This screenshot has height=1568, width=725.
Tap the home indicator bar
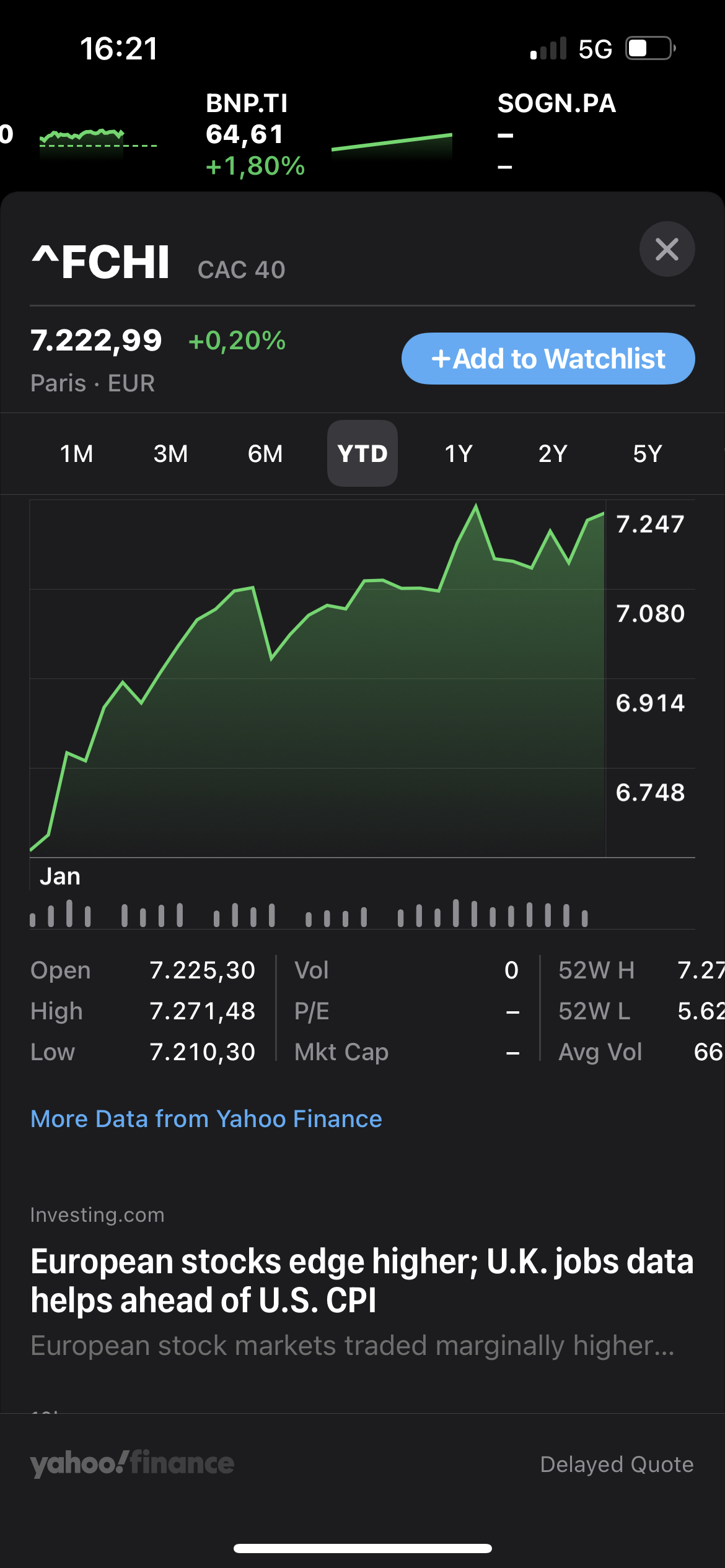(362, 1548)
